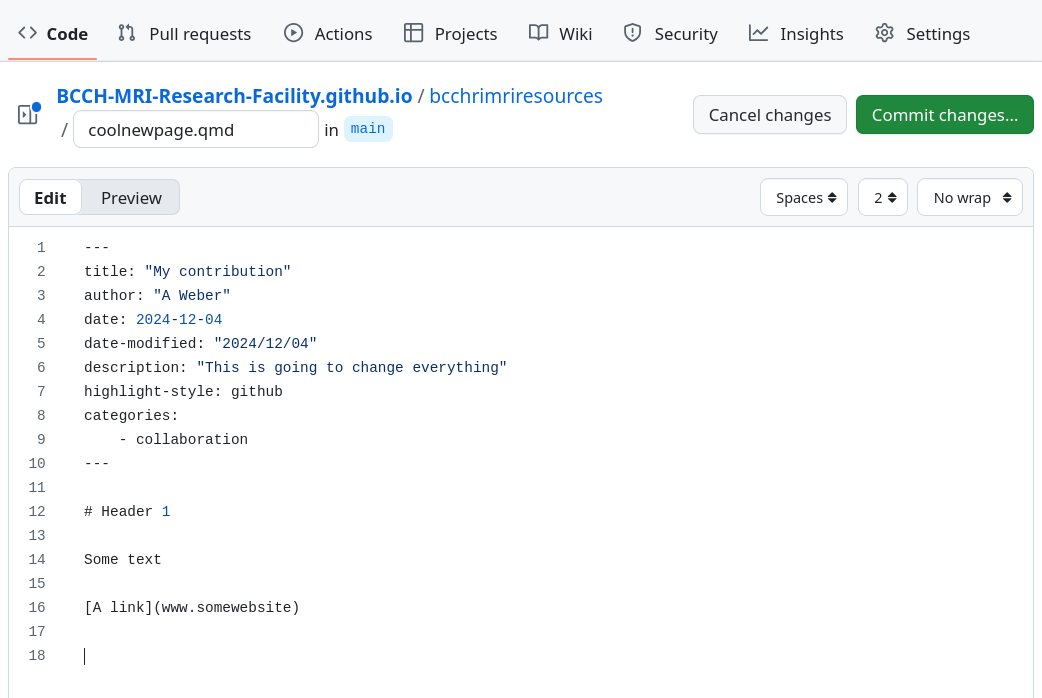Open the Pull requests tab
This screenshot has height=698, width=1042.
tap(199, 34)
